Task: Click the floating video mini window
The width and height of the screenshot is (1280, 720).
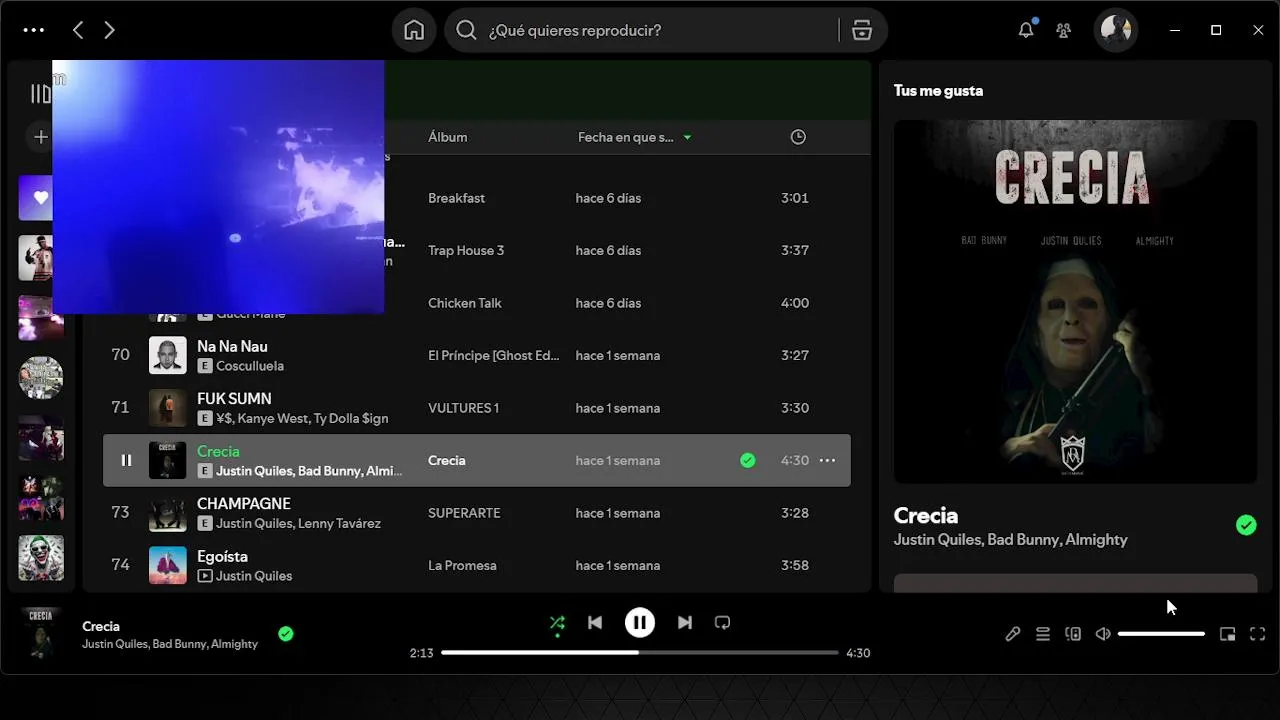Action: pyautogui.click(x=218, y=187)
